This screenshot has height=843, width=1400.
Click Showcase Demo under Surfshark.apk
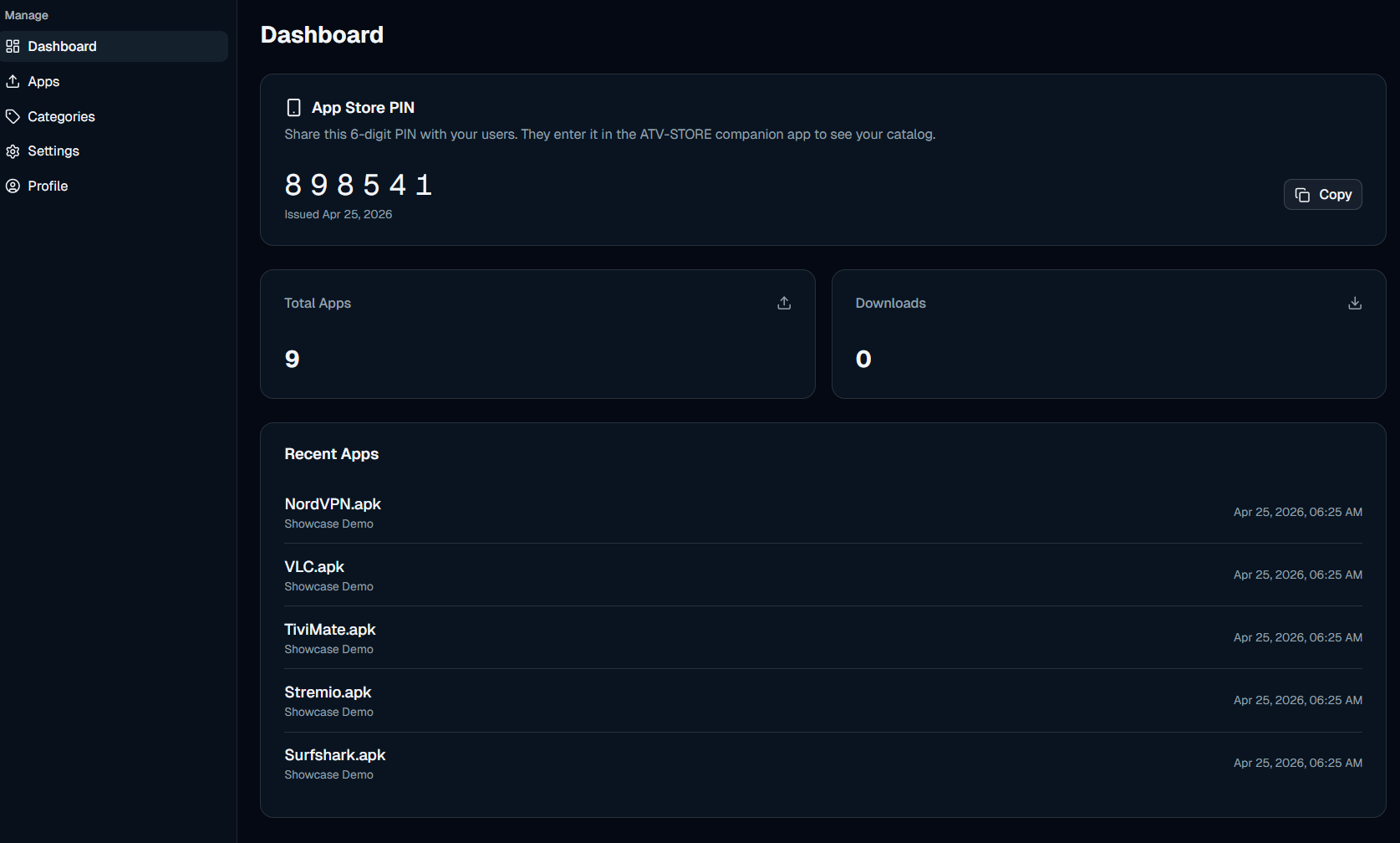click(x=328, y=774)
